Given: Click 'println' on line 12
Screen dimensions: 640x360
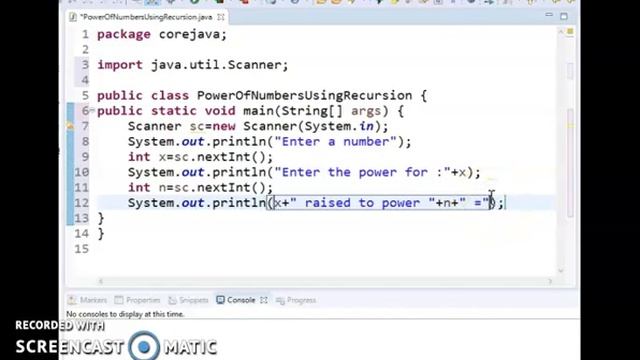Looking at the screenshot, I should point(239,203).
